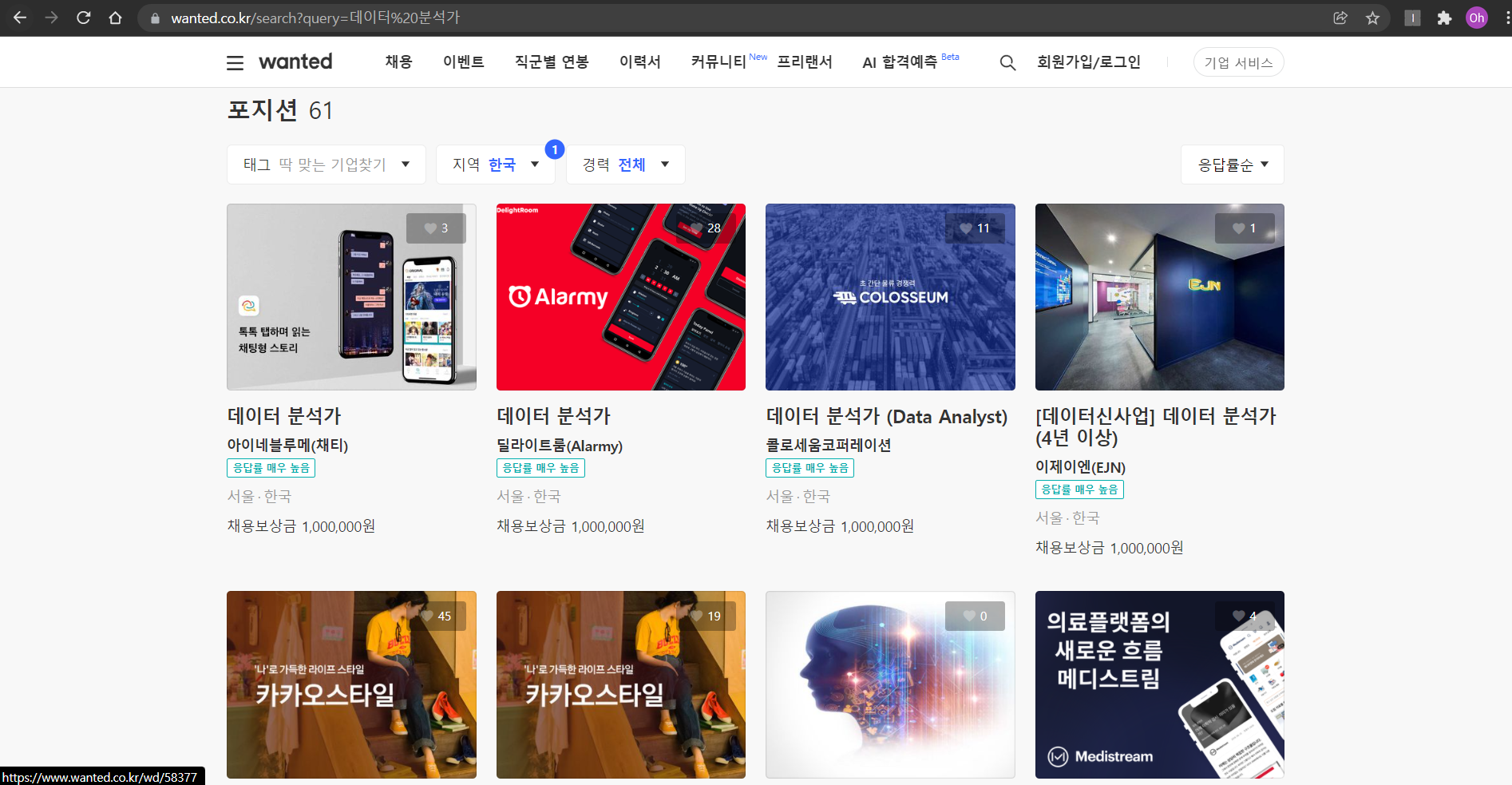
Task: Open 데이터 분석가 (Data Analyst) posting title
Action: (887, 416)
